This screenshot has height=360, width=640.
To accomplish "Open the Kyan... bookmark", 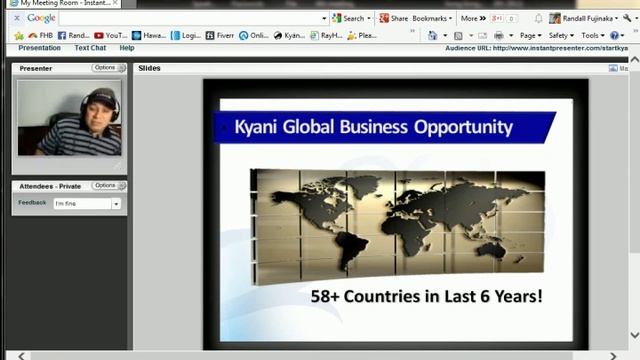I will 289,36.
